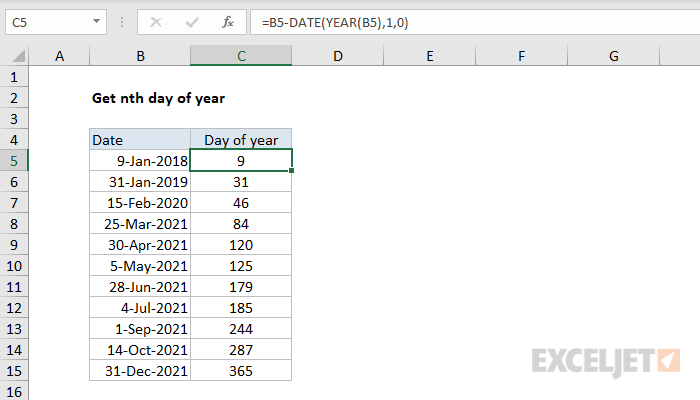Screen dimensions: 700x400
Task: Select row 9 header
Action: [x=14, y=245]
